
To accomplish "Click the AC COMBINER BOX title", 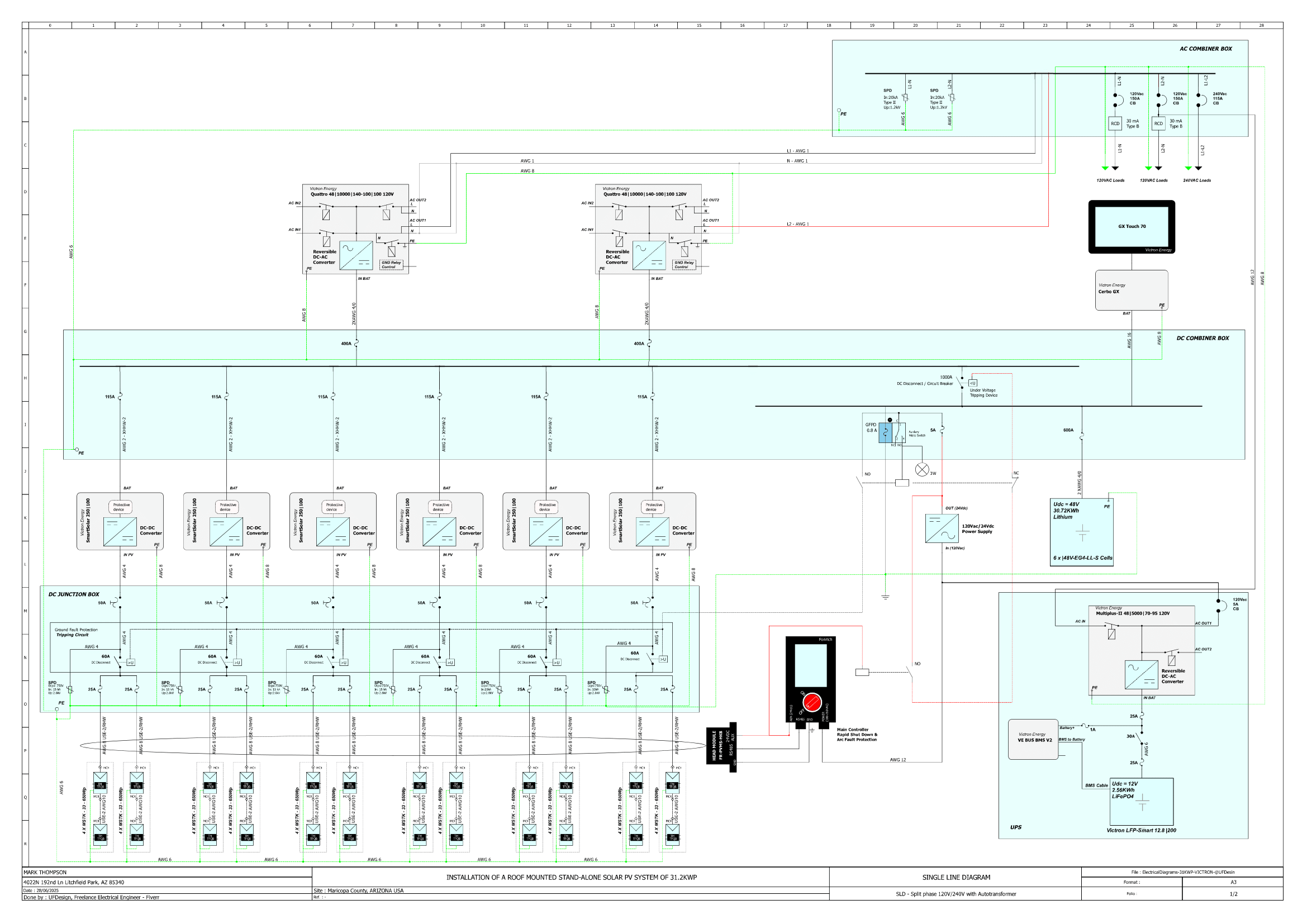I will pos(1206,49).
